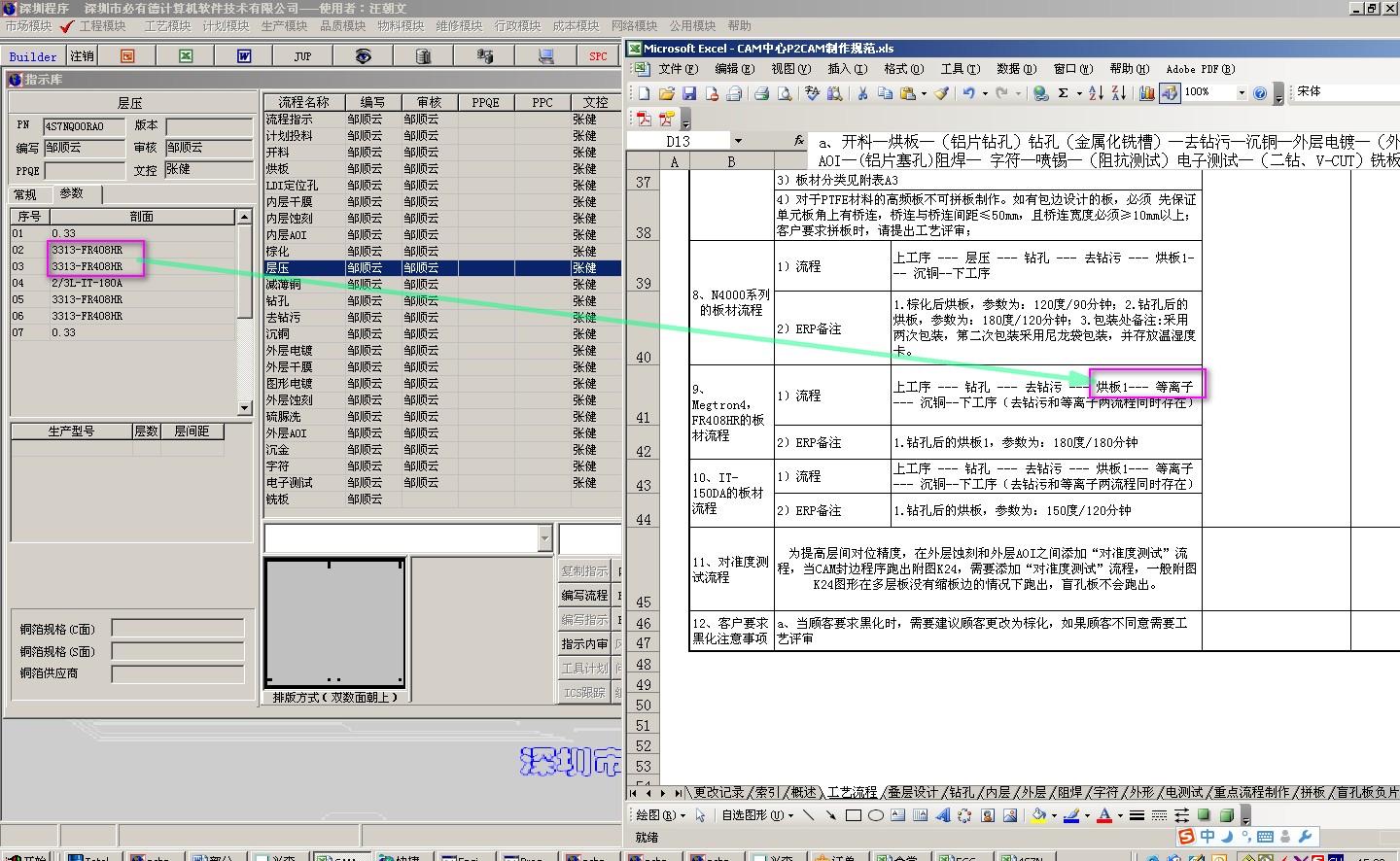Run spelling check icon in Excel

tap(813, 93)
